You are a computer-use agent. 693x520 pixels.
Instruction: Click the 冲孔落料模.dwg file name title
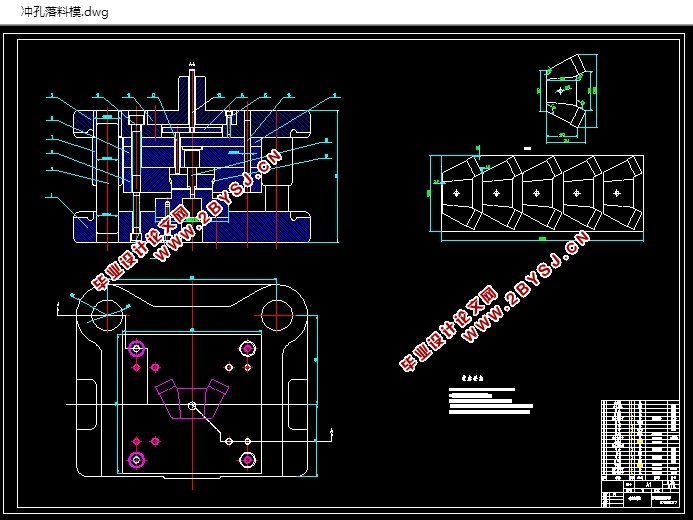[65, 12]
